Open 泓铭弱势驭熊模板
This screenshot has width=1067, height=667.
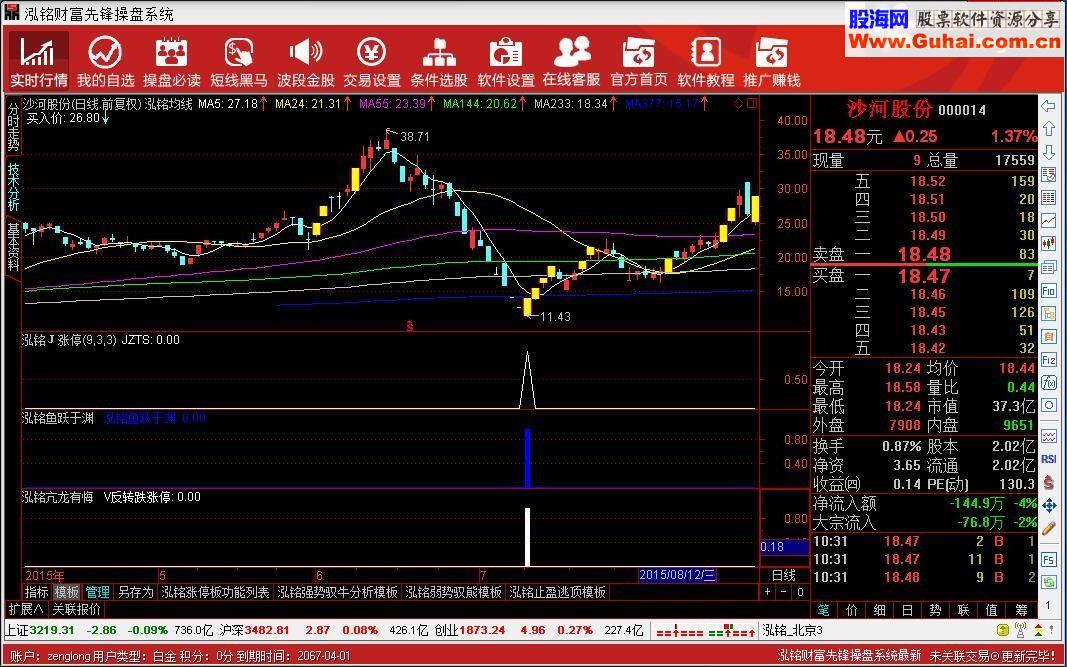tap(454, 592)
